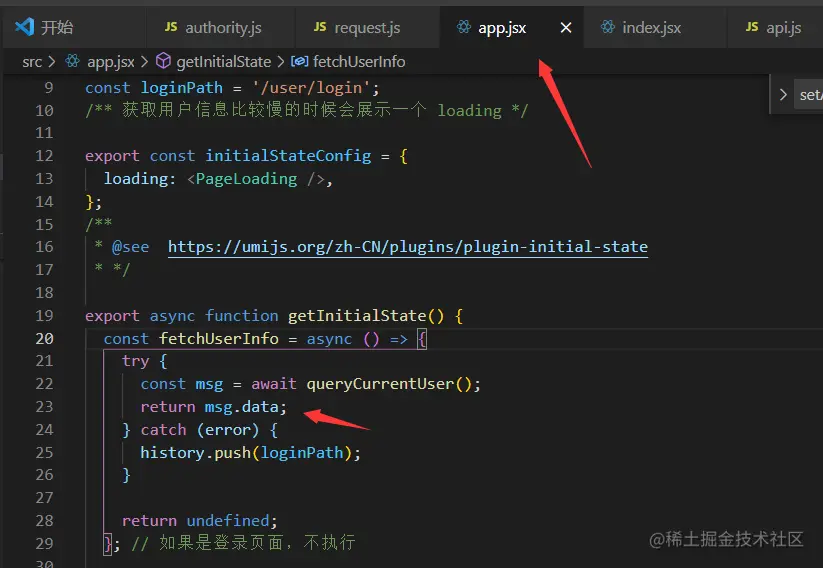Viewport: 823px width, 568px height.
Task: Click the src breadcrumb segment
Action: point(31,62)
